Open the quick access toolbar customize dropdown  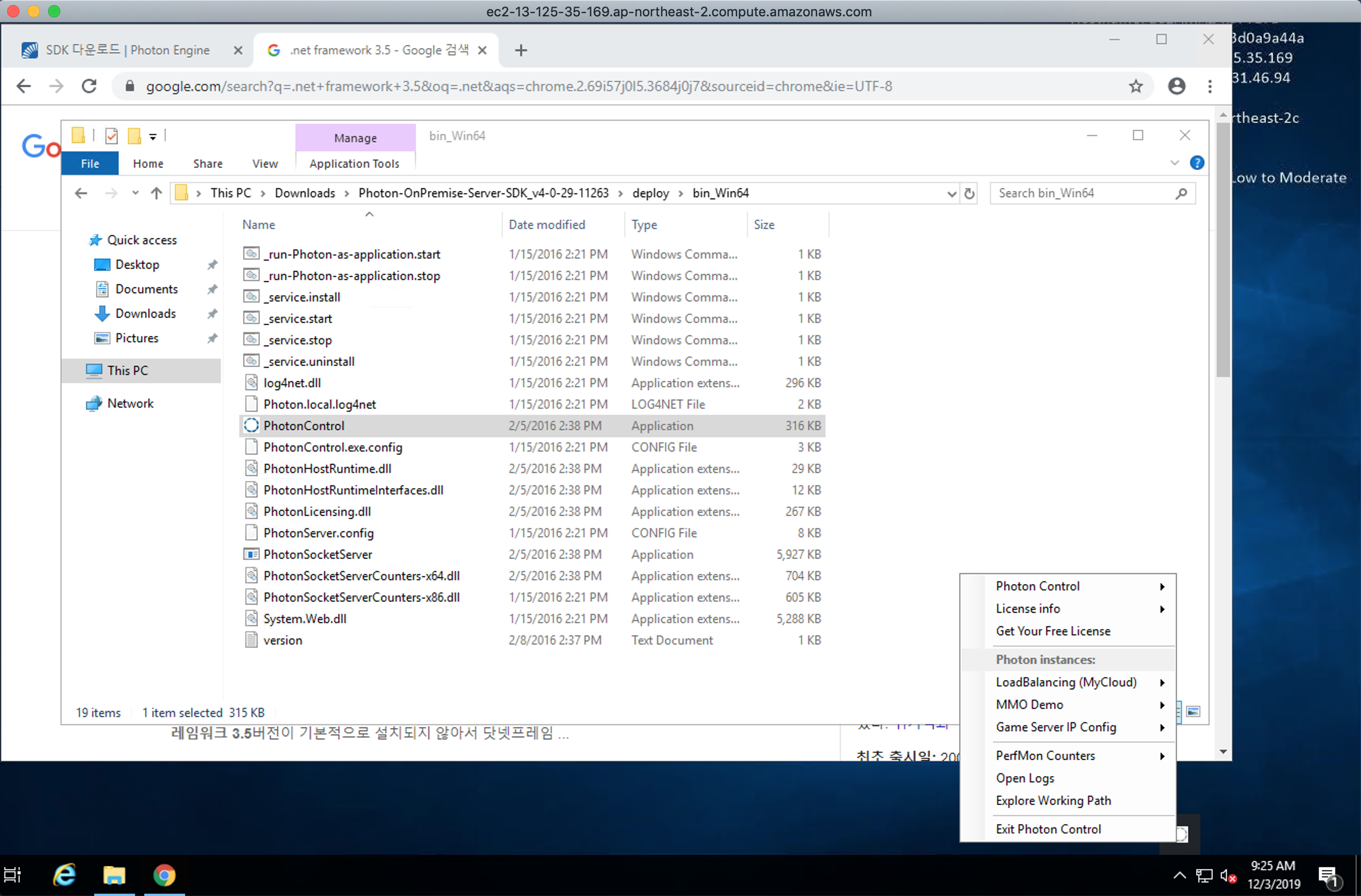pyautogui.click(x=153, y=136)
